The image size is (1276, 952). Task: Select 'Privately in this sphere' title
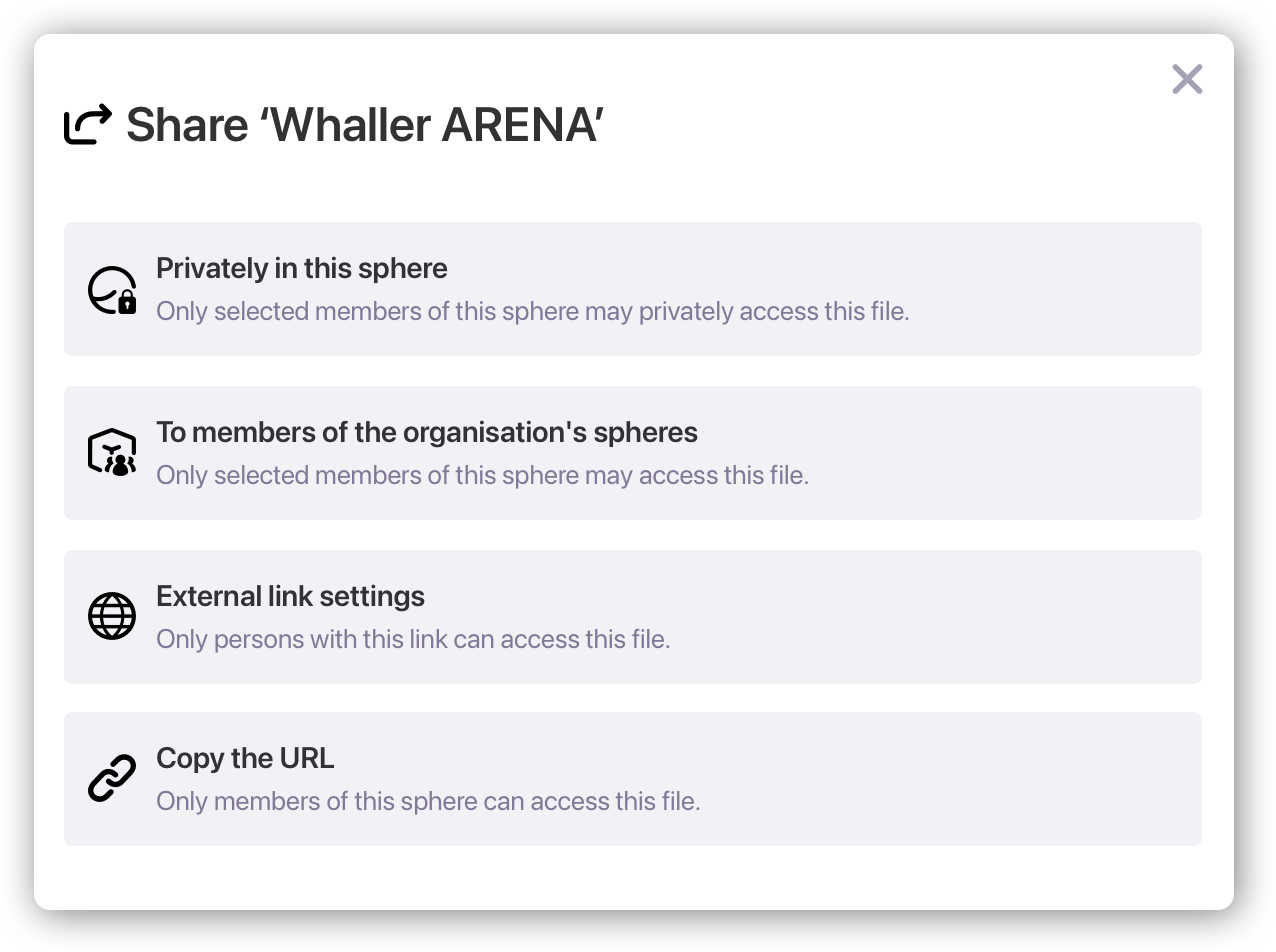[301, 268]
